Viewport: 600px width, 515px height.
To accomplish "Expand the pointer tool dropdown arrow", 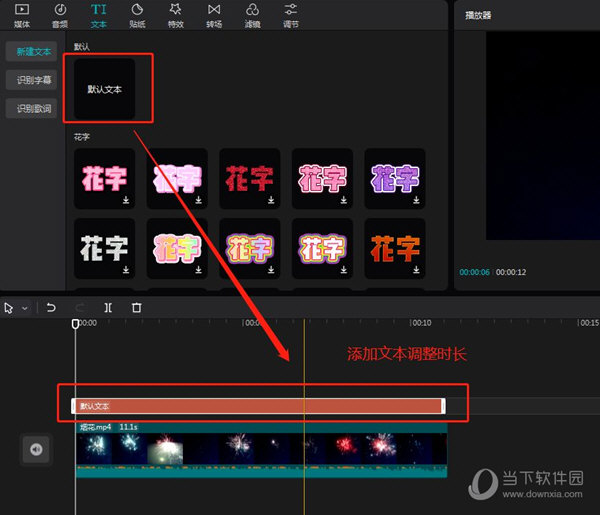I will tap(25, 308).
